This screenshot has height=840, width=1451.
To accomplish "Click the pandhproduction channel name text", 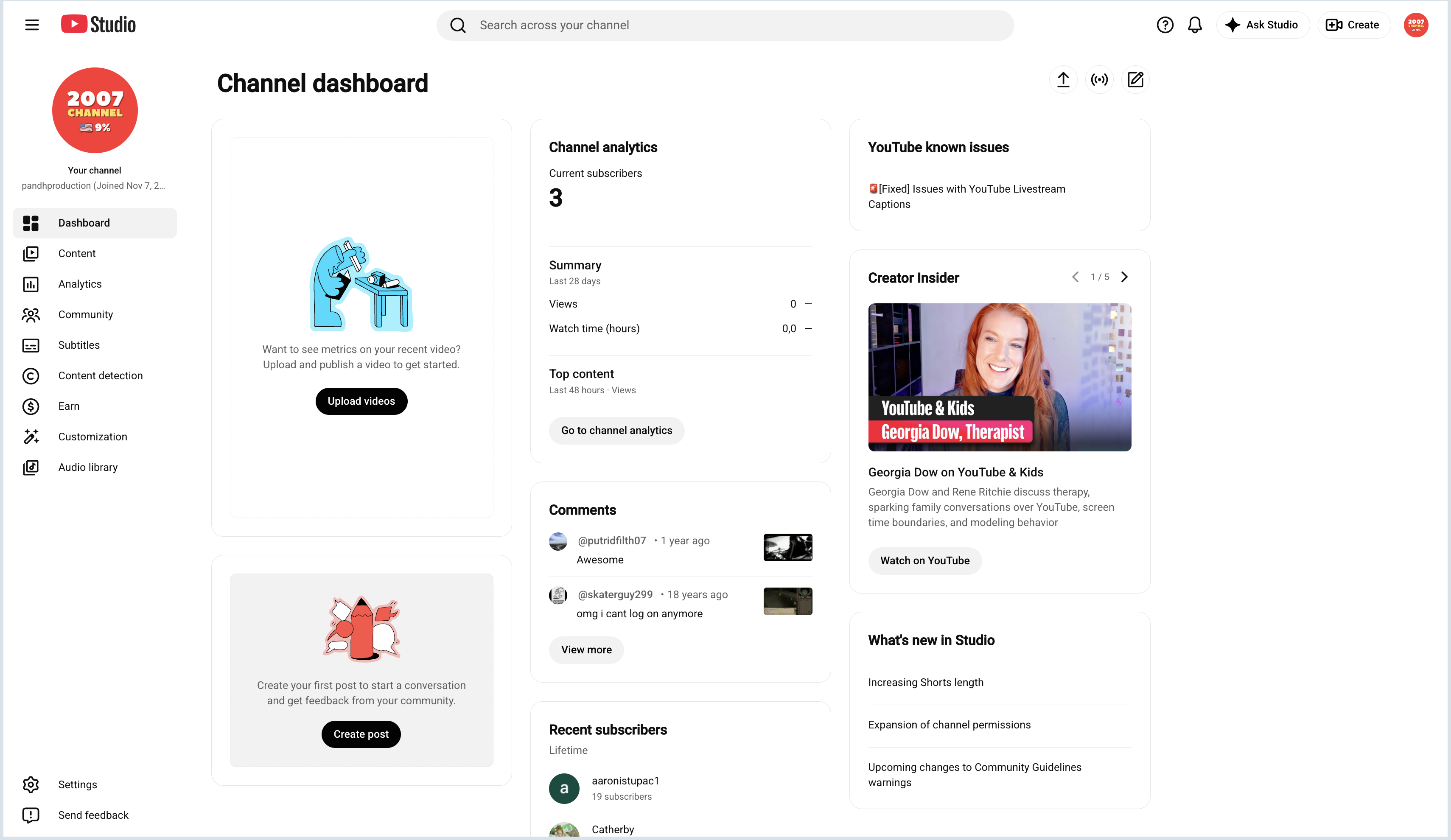I will point(93,185).
